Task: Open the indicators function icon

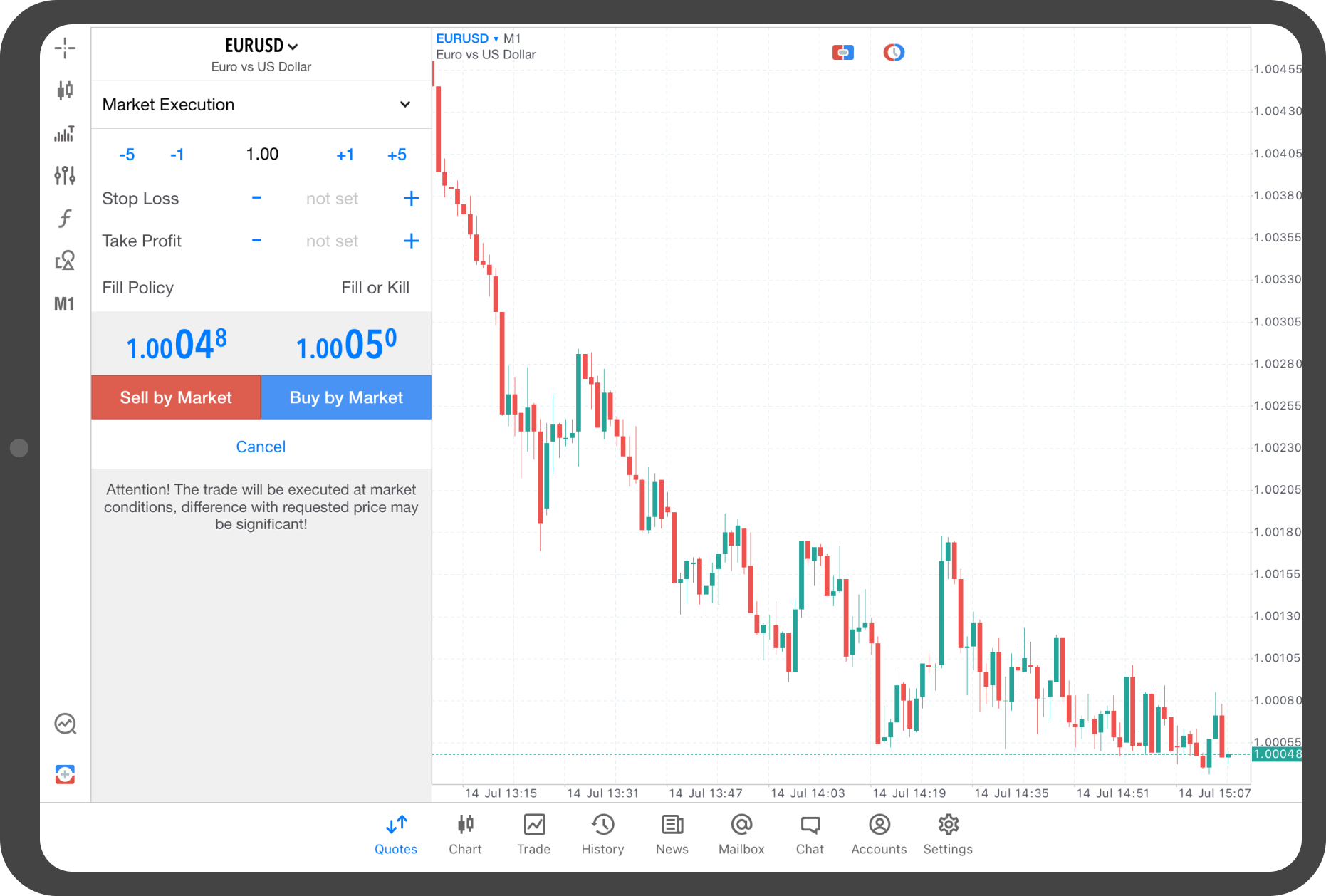Action: pyautogui.click(x=65, y=218)
